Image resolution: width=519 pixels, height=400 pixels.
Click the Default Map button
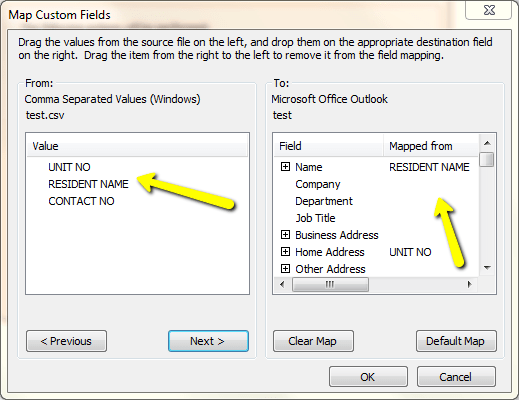pyautogui.click(x=456, y=341)
